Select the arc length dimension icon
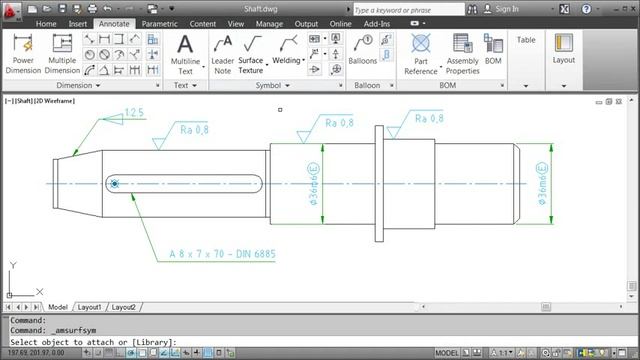Viewport: 640px width, 360px height. [90, 70]
